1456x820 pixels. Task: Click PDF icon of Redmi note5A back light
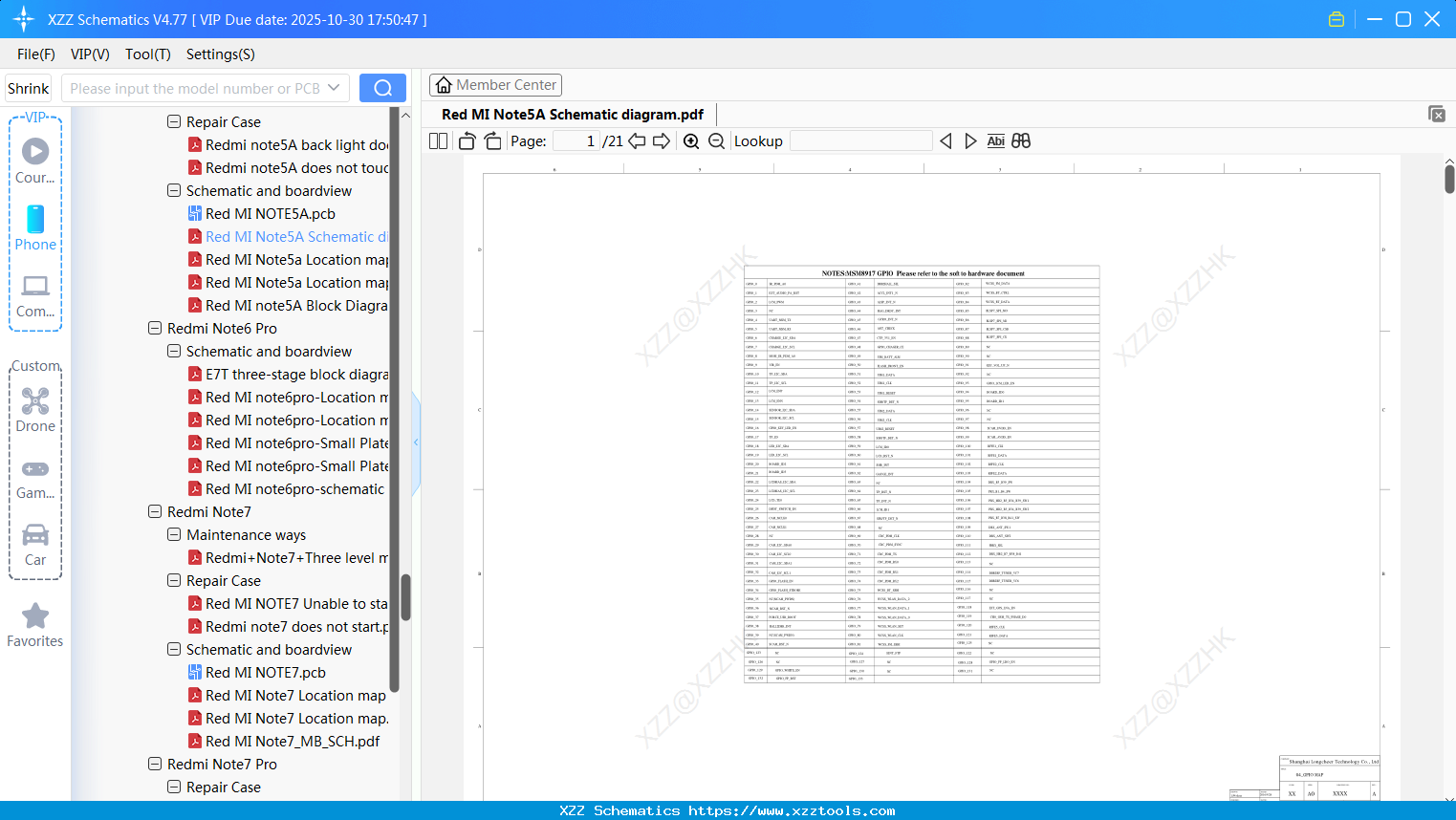click(x=195, y=145)
